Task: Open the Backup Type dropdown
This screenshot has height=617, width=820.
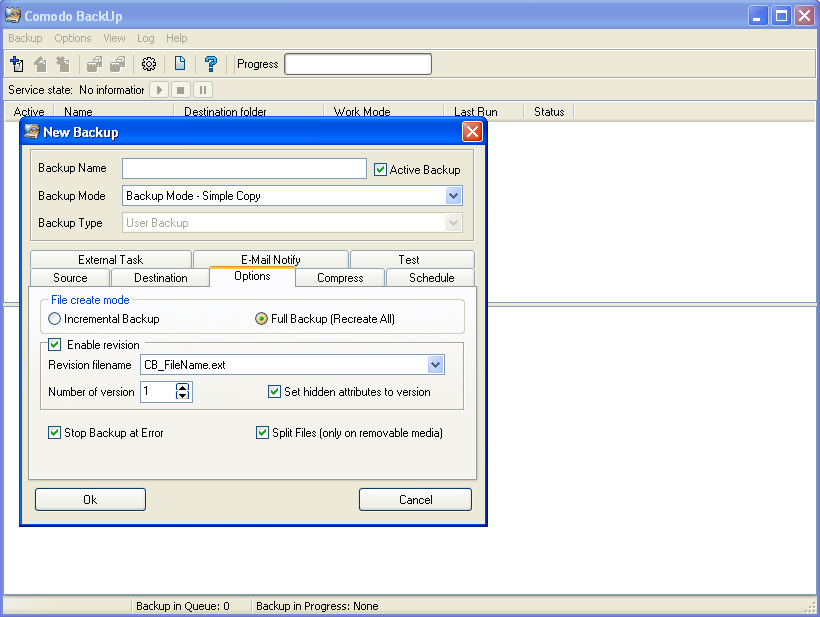Action: point(453,223)
